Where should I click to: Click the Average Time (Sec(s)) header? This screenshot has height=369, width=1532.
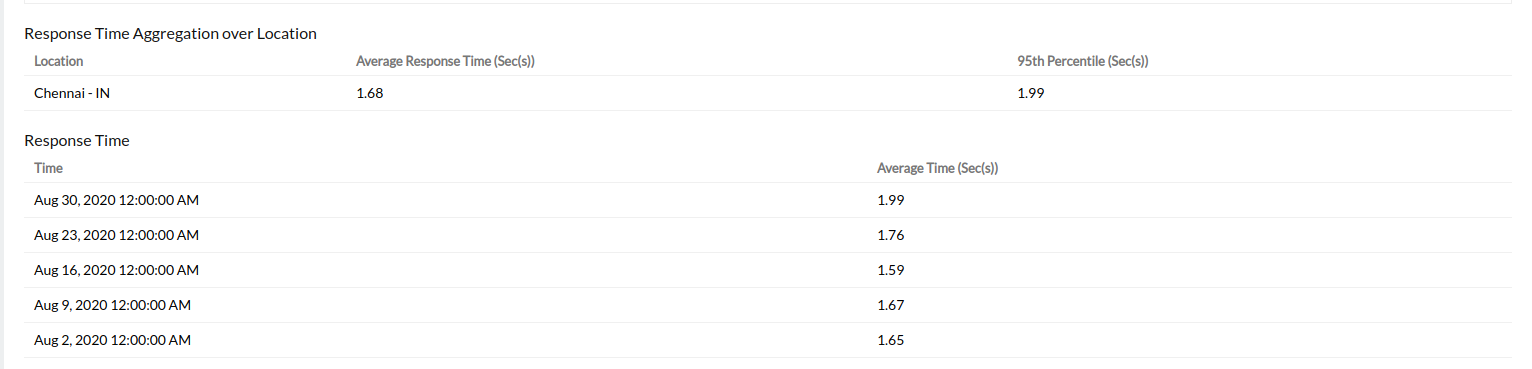tap(938, 168)
